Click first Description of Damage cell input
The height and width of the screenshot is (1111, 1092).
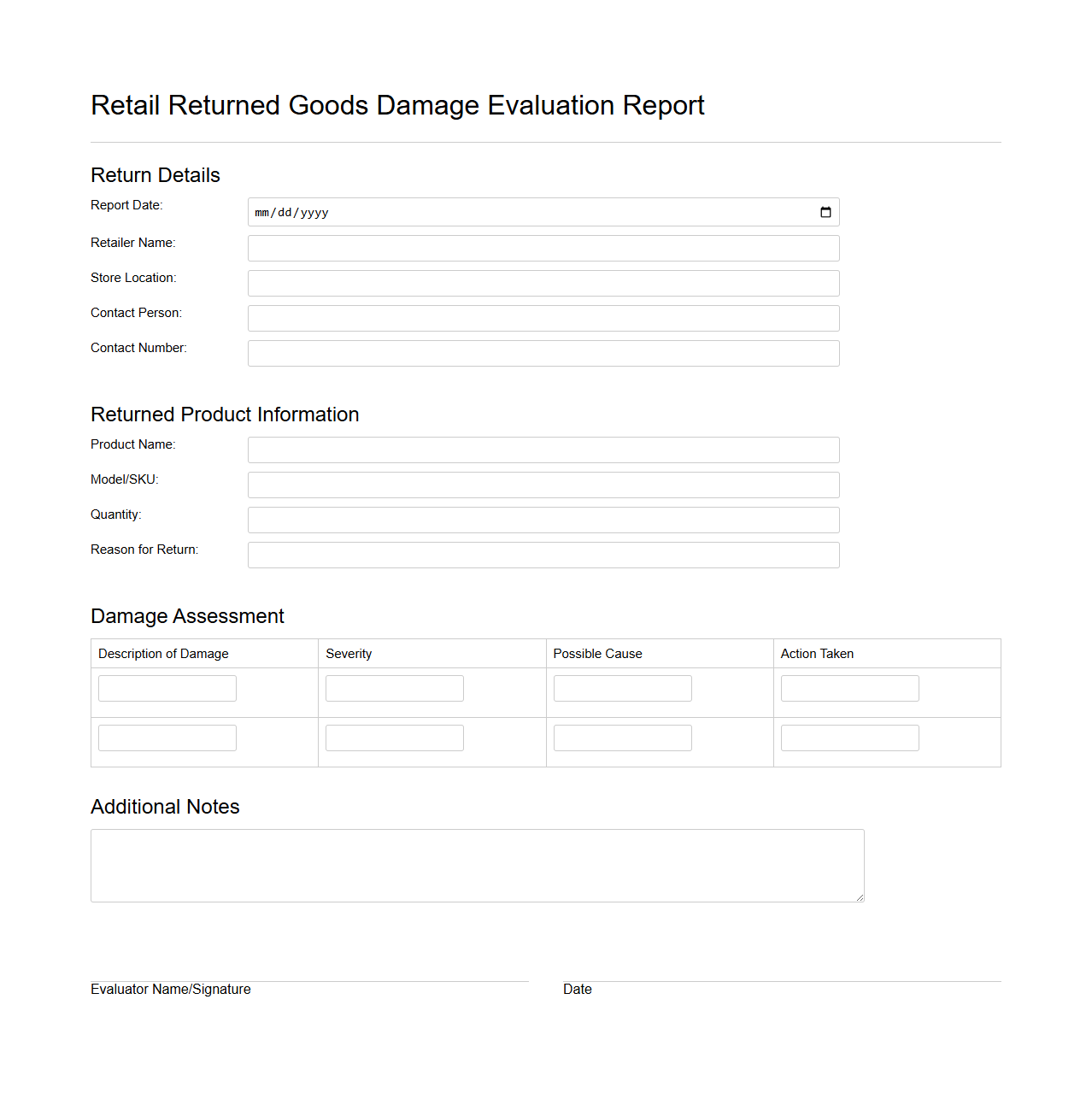coord(167,688)
